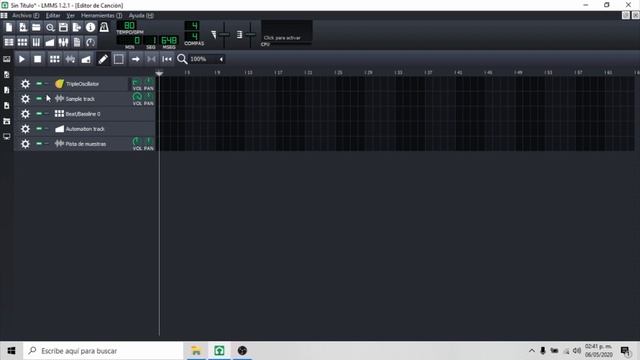Screen dimensions: 640x360
Task: Toggle the metronome icon
Action: (104, 27)
